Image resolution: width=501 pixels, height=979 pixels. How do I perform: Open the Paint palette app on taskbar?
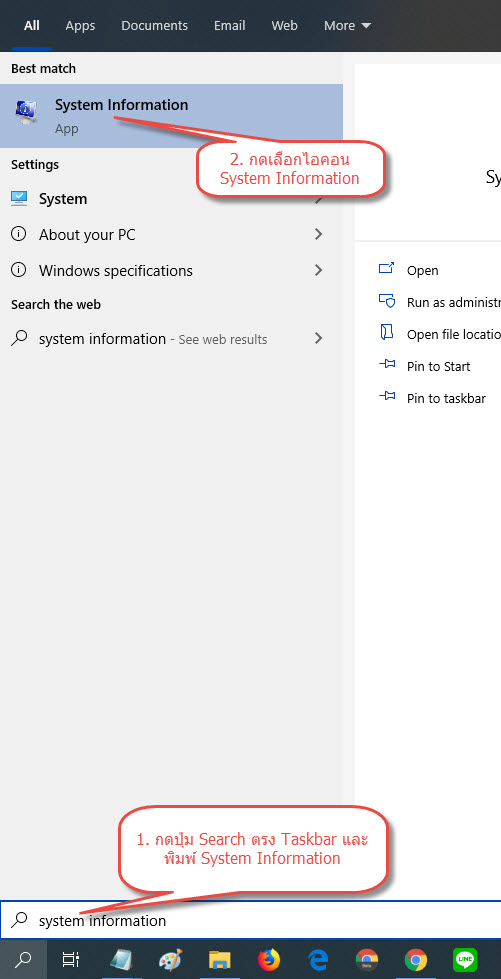pos(170,959)
